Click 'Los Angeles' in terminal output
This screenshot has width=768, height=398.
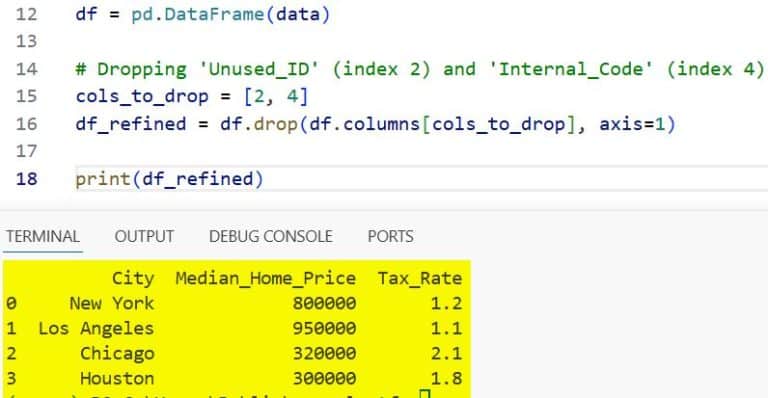(96, 328)
